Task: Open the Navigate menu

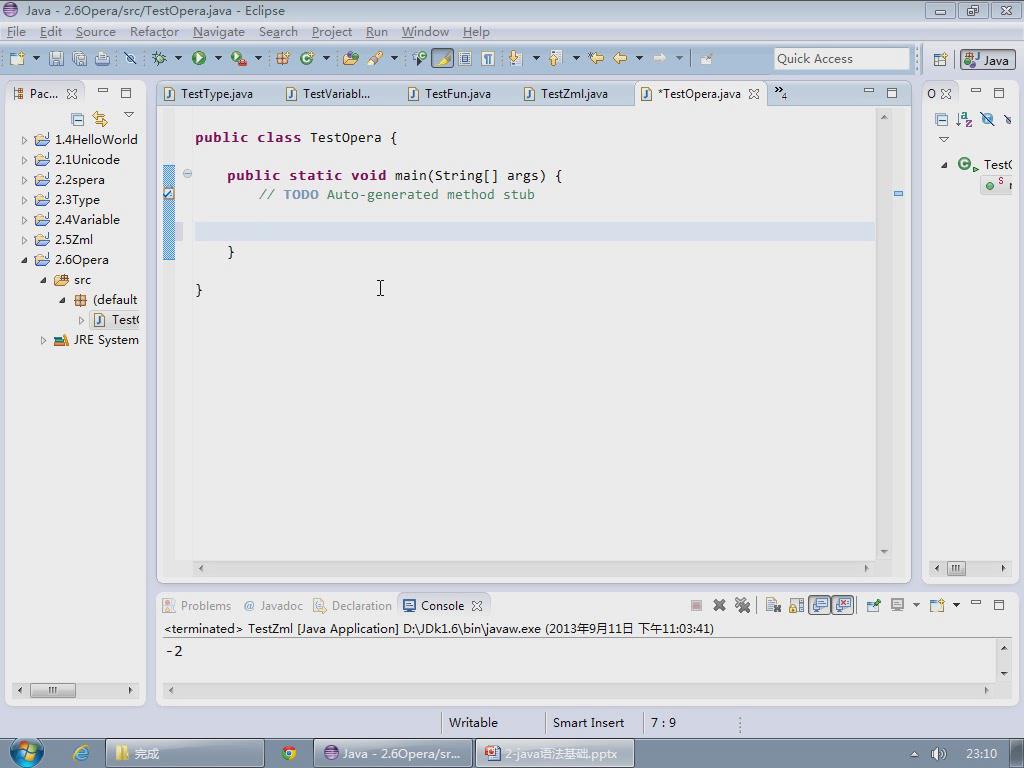Action: [219, 31]
